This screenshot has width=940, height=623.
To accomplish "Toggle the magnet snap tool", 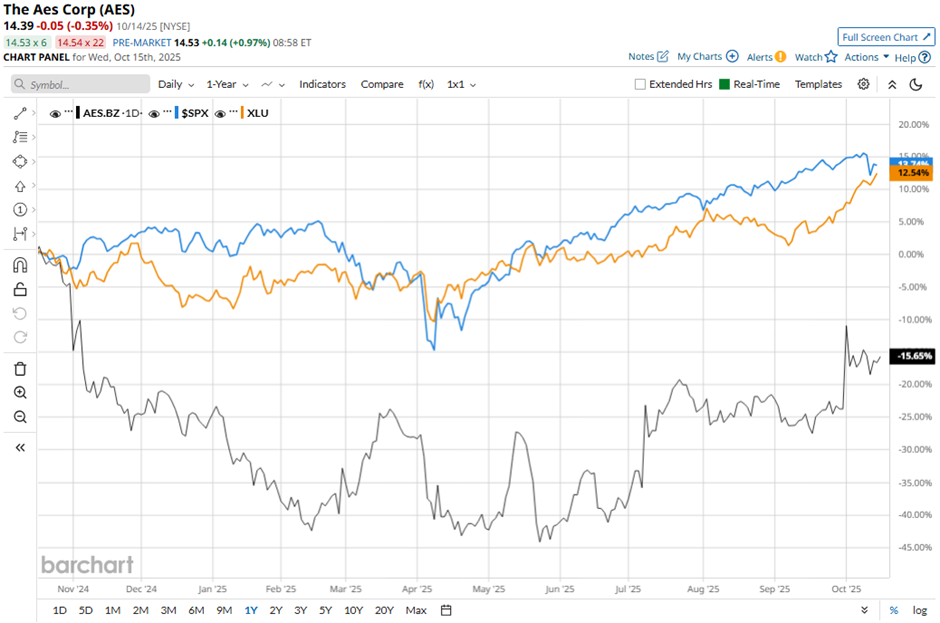I will click(x=20, y=266).
